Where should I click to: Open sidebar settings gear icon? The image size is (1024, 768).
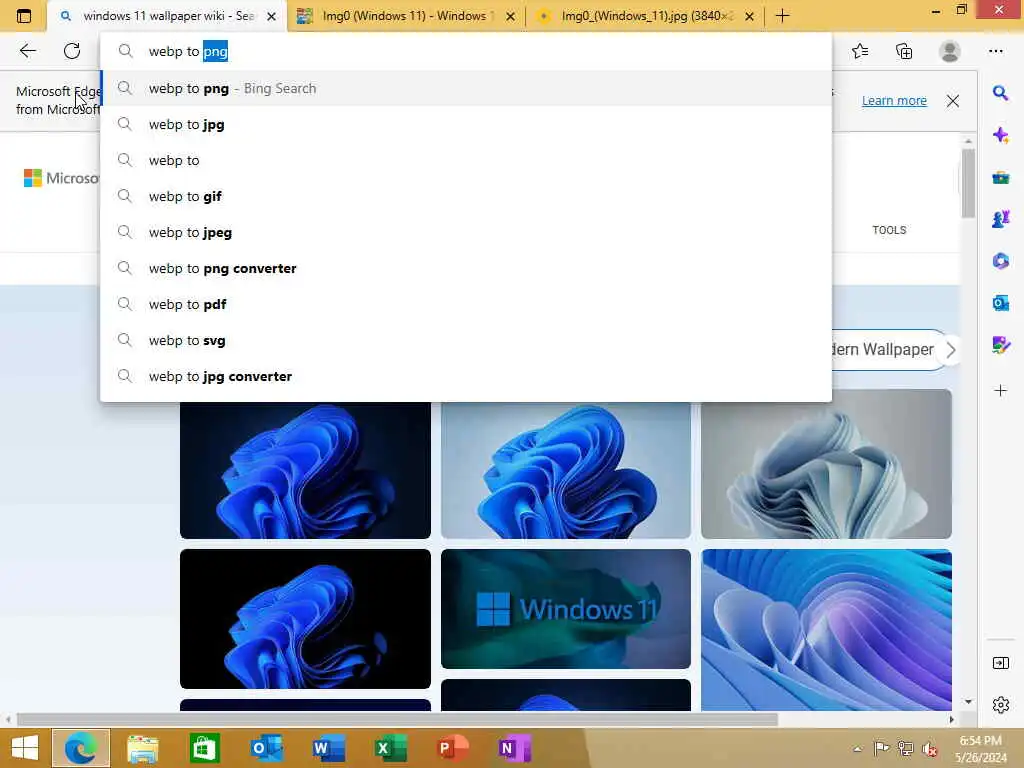[1000, 705]
